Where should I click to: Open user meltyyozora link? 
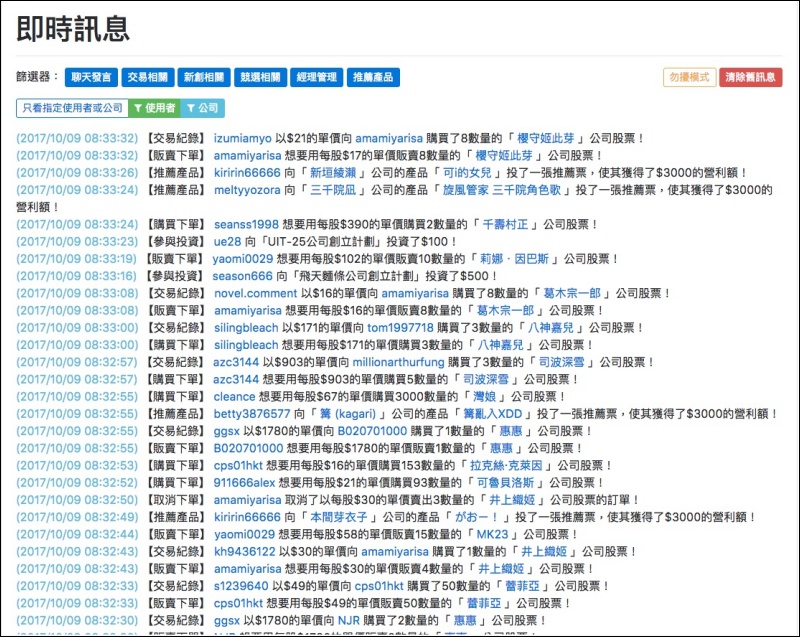pyautogui.click(x=247, y=190)
